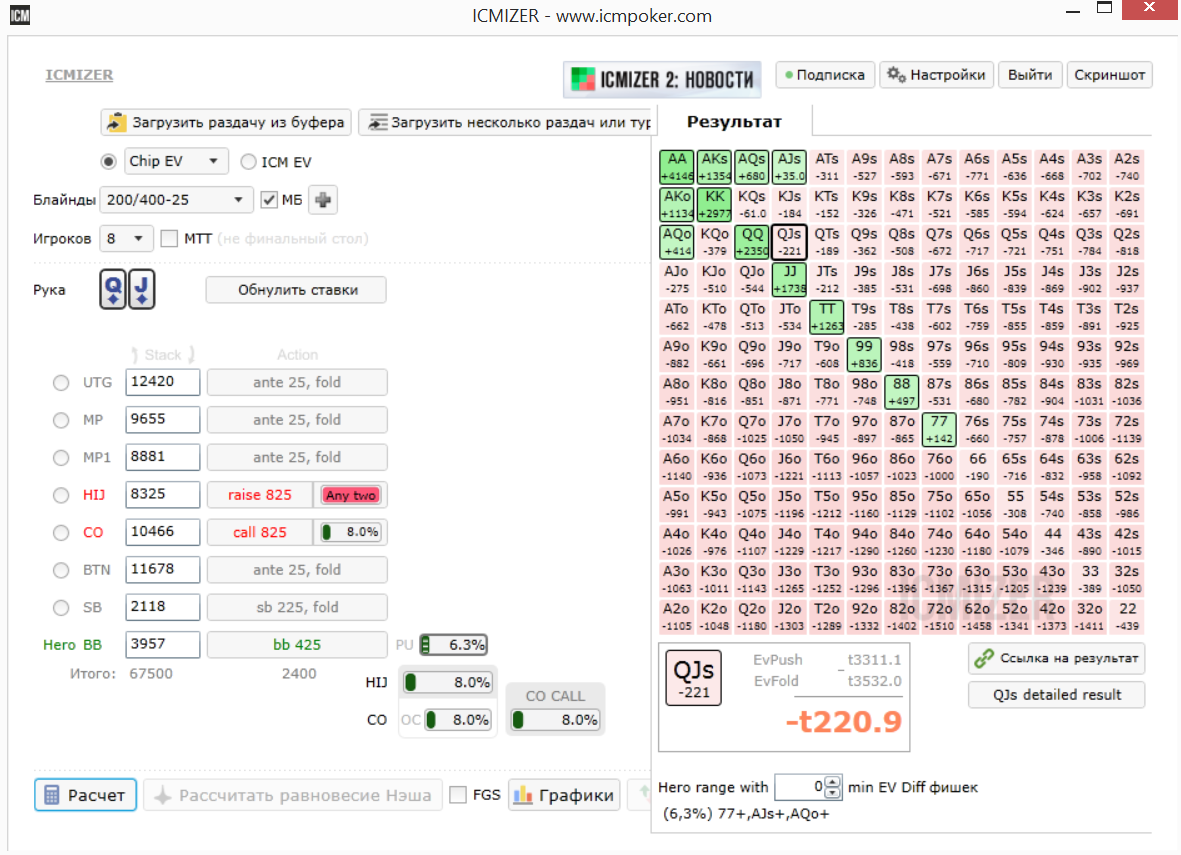Viewport: 1181px width, 855px height.
Task: Close the ICMIZER window
Action: 1149,9
